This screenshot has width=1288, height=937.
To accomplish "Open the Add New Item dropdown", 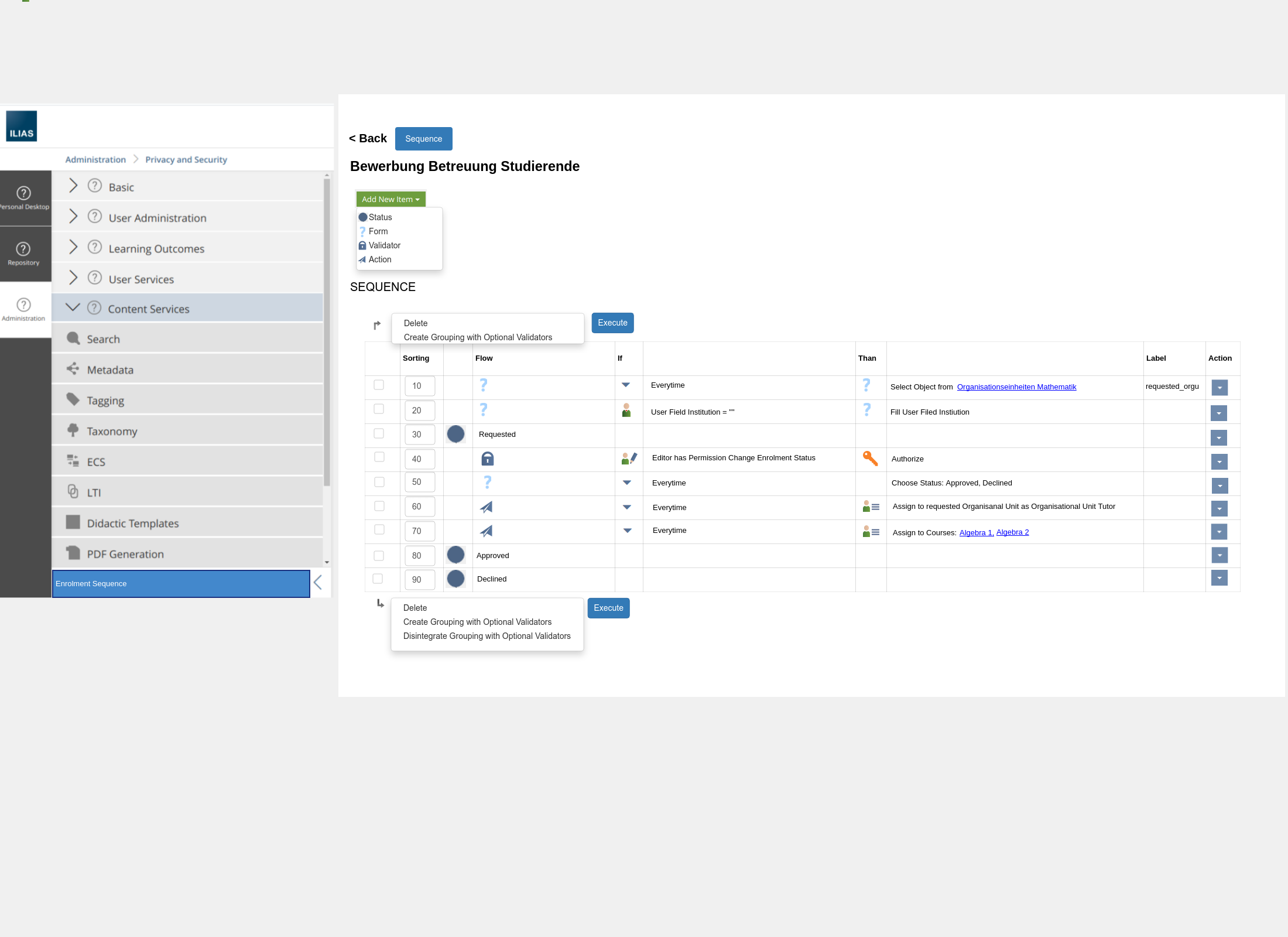I will pos(390,199).
